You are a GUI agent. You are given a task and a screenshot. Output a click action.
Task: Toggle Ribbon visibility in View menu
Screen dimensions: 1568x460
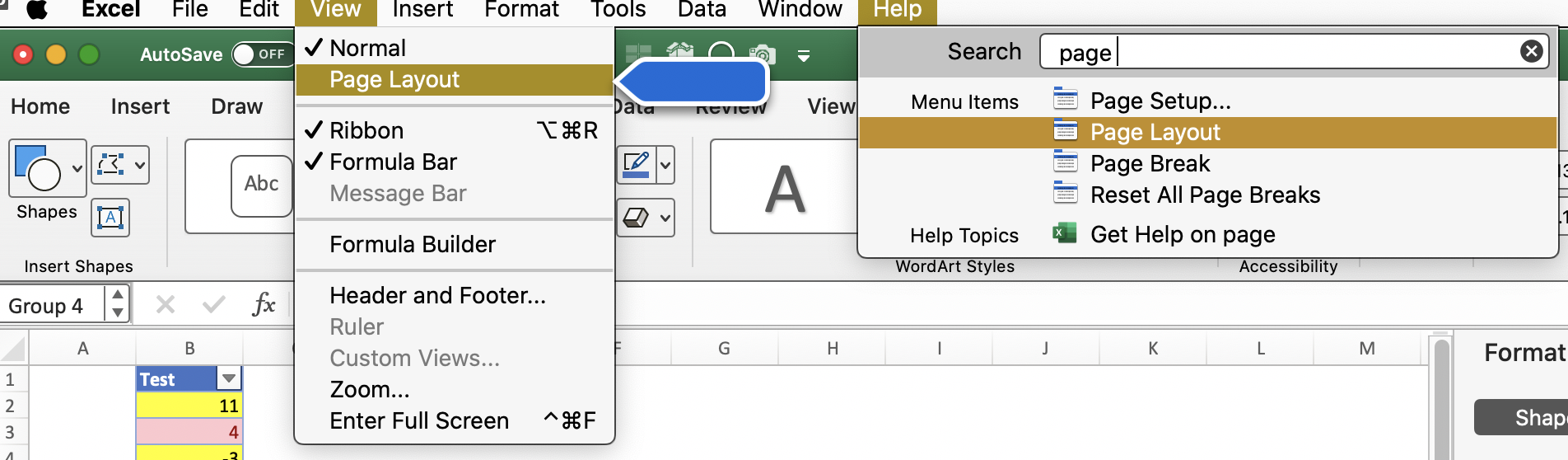click(x=454, y=130)
